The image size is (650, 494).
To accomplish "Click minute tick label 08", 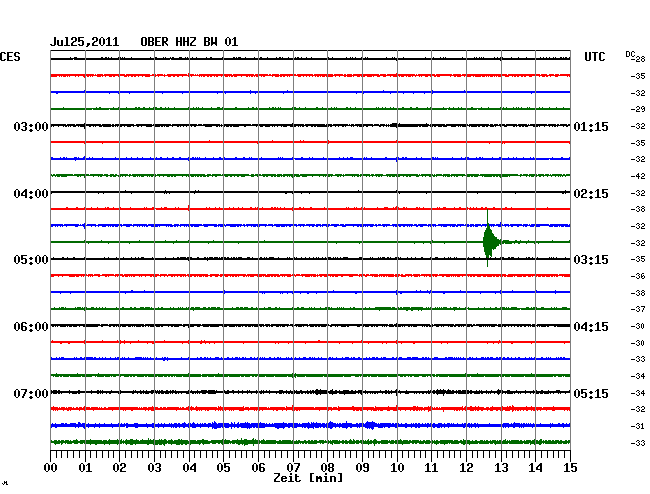I will [x=327, y=467].
